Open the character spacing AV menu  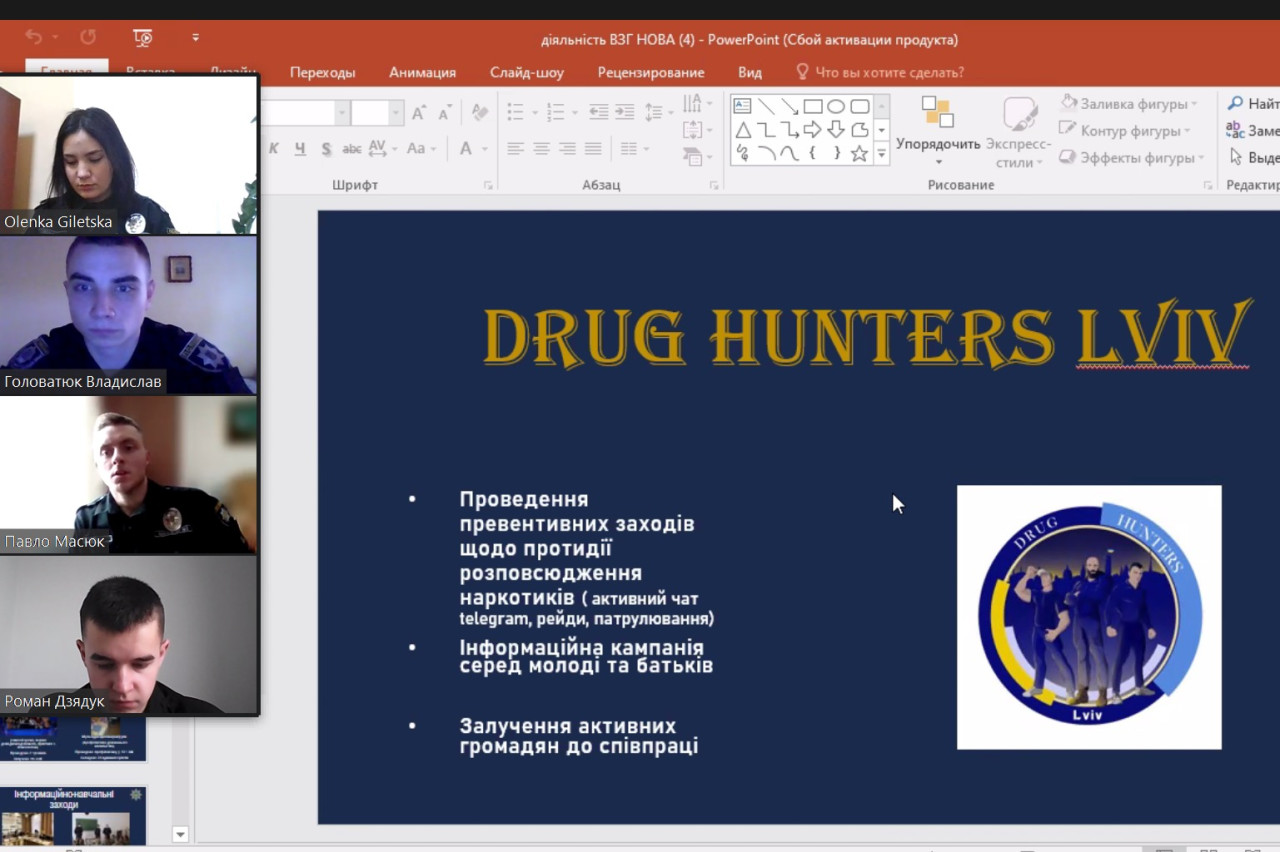[x=382, y=148]
